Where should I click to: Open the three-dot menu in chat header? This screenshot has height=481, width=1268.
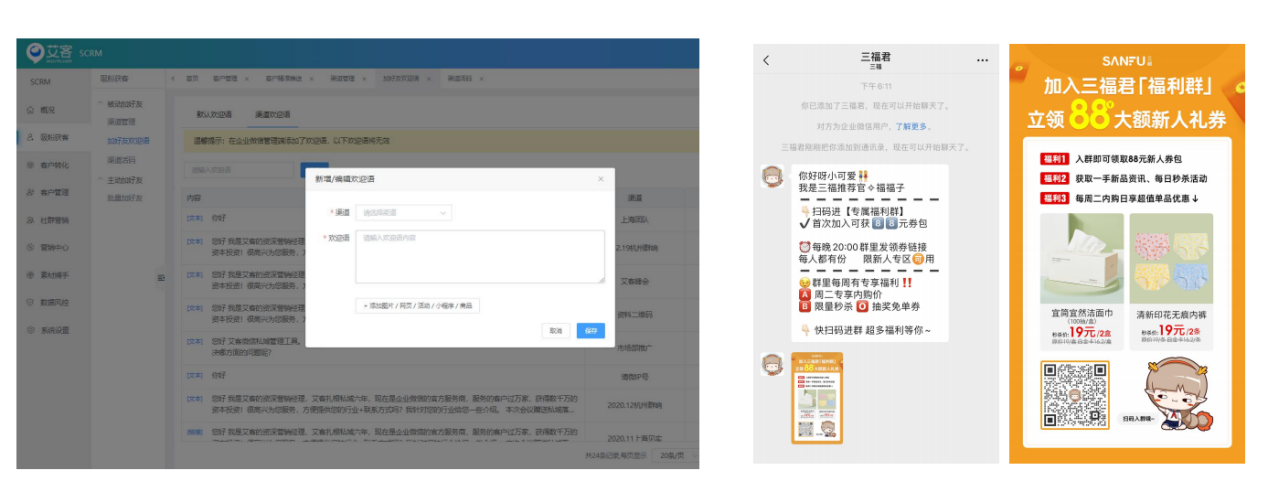[982, 60]
